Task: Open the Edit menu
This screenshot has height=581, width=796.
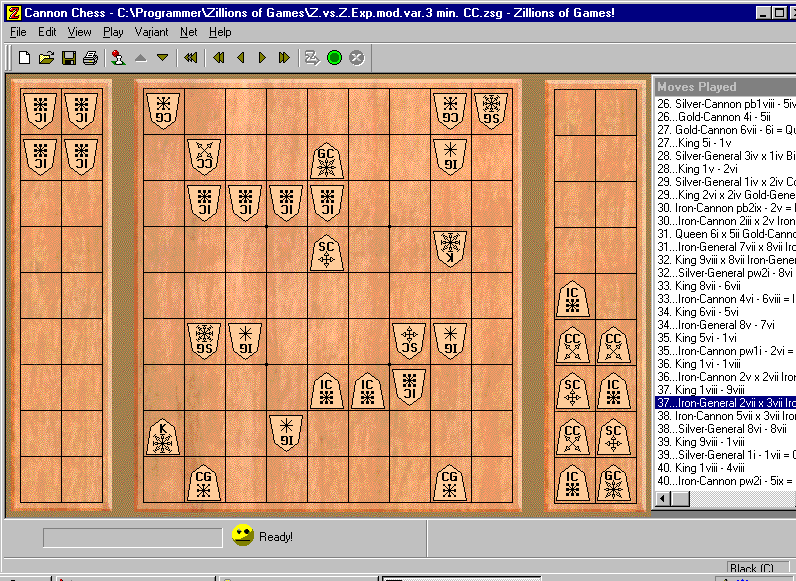Action: coord(47,32)
